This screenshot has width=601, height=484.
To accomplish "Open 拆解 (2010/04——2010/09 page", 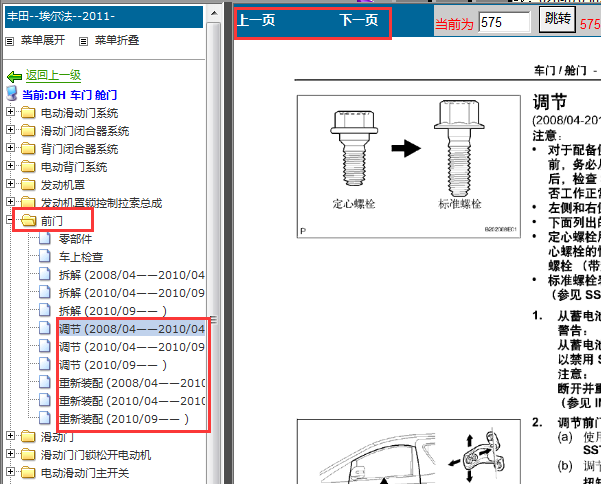I will pyautogui.click(x=131, y=293).
